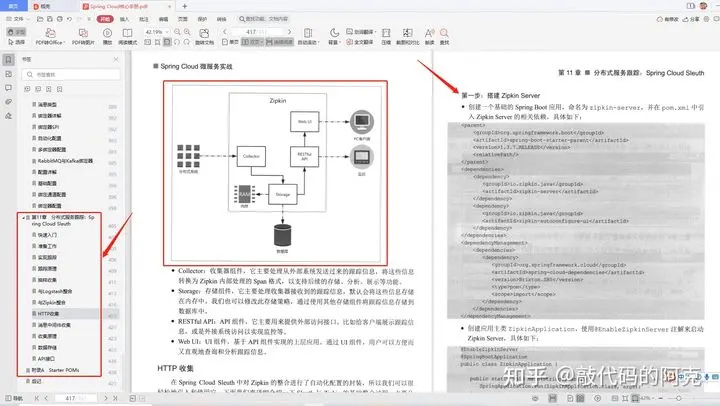The image size is (720, 406).
Task: Open the 旋转文档 rotate document tool
Action: click(204, 36)
